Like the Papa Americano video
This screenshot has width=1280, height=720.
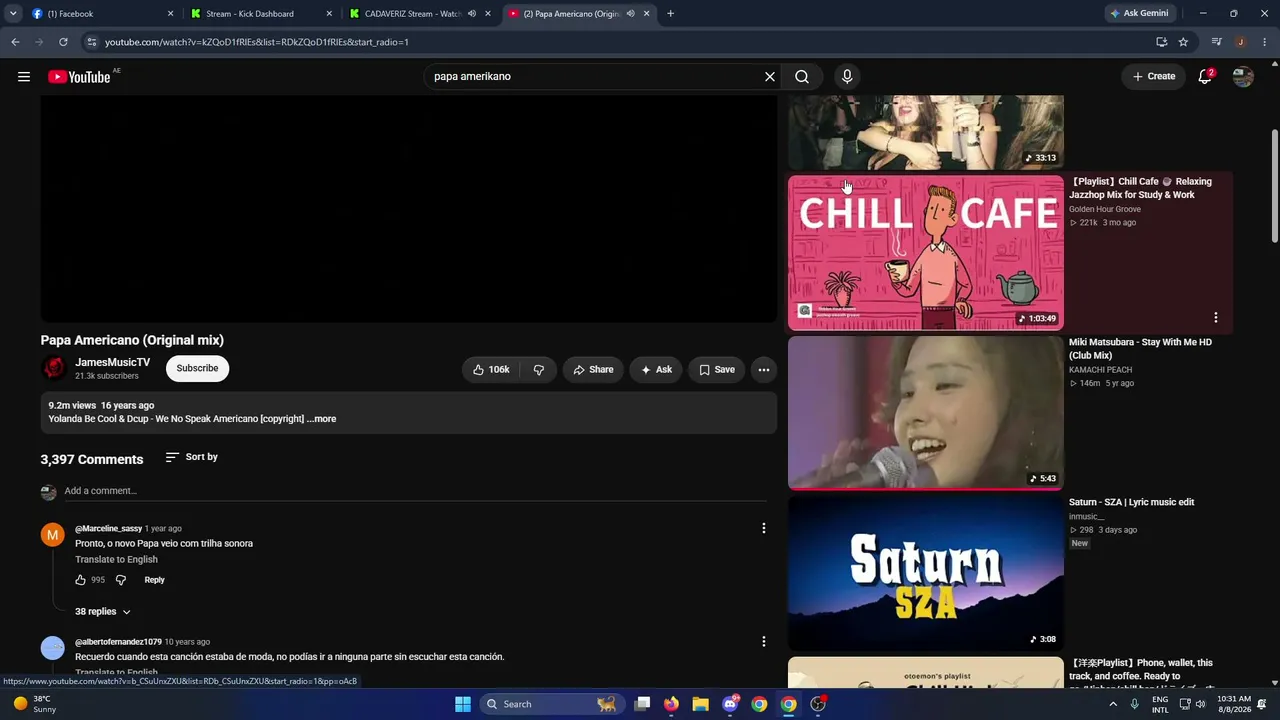click(491, 370)
